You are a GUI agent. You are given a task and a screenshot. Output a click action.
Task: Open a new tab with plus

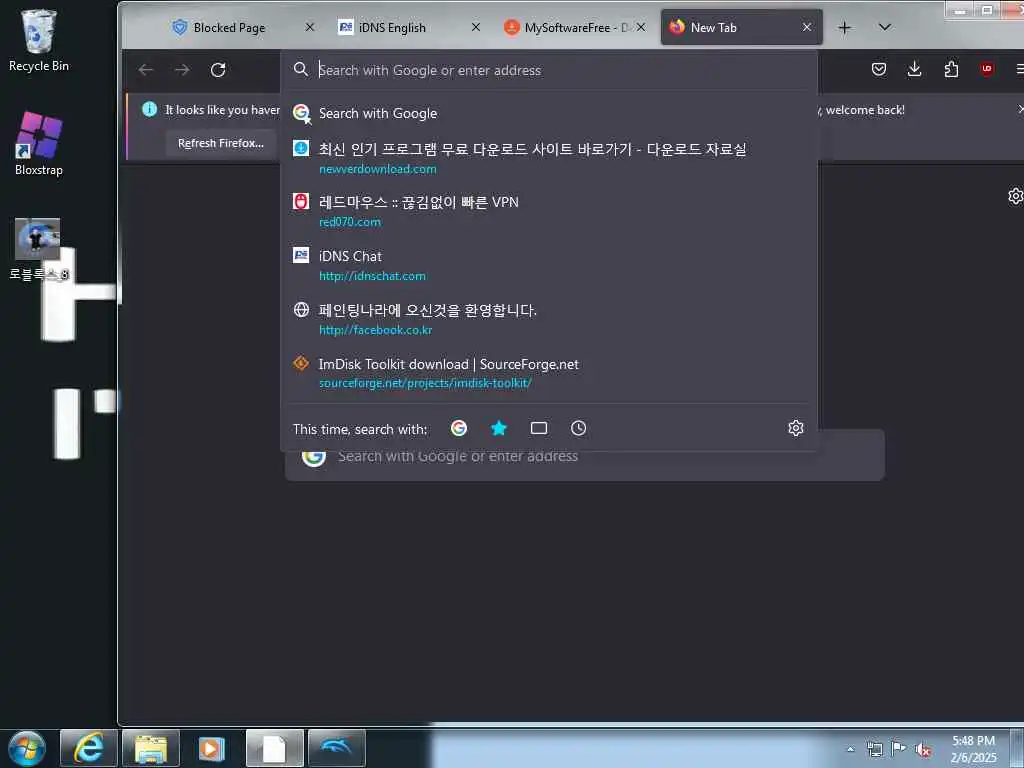coord(844,27)
